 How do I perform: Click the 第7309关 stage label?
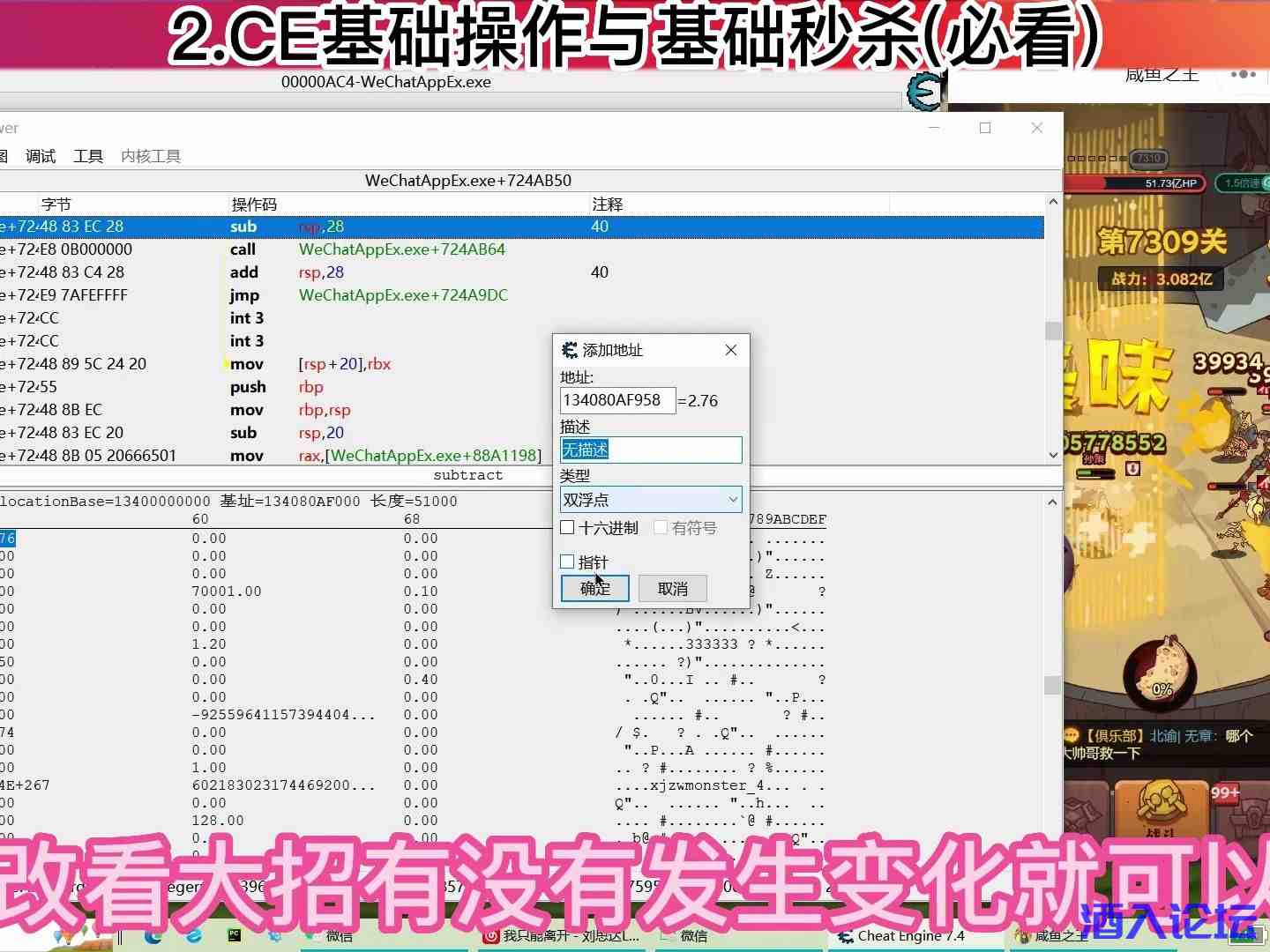click(1162, 241)
